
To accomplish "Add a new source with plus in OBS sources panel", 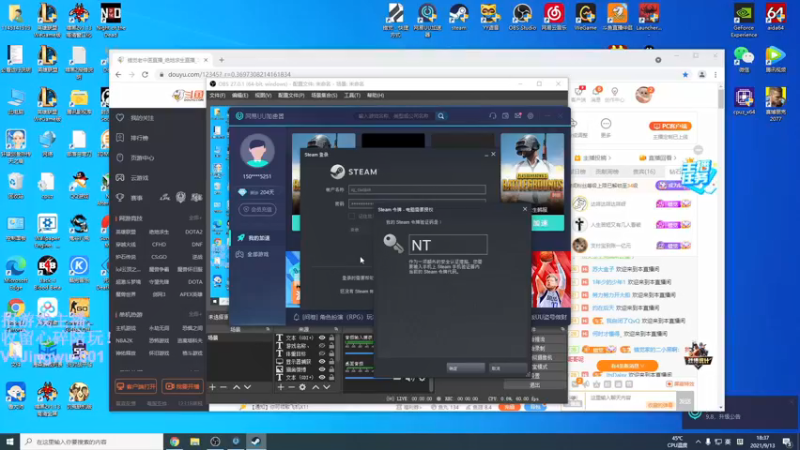I will pos(281,387).
